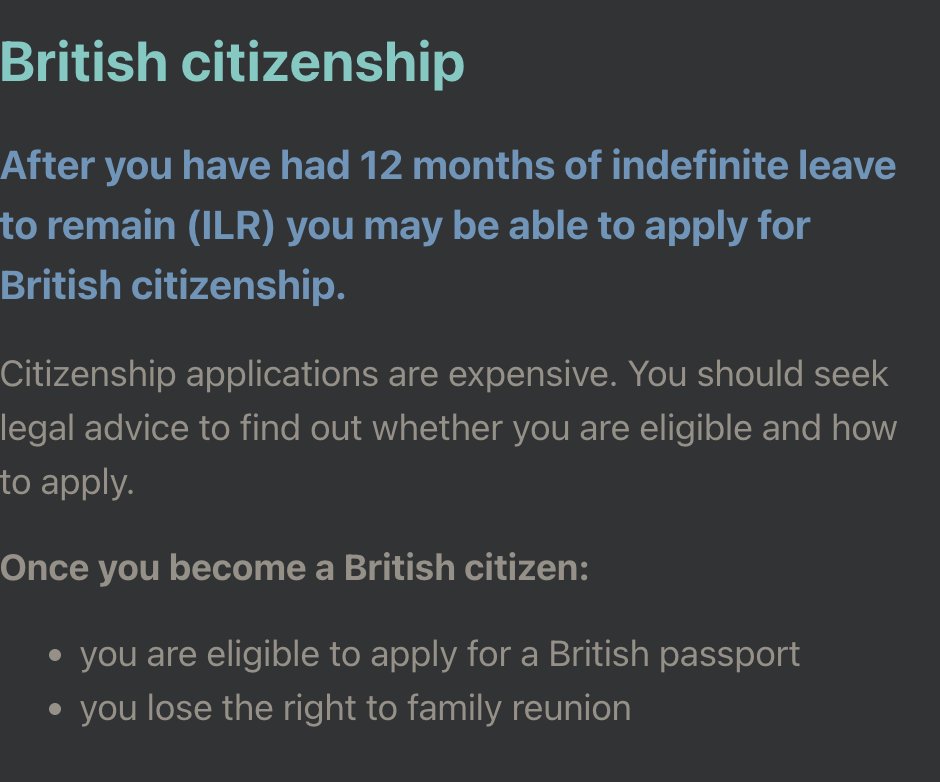Viewport: 940px width, 782px height.
Task: Click the bullet marker before family reunion item
Action: pyautogui.click(x=55, y=709)
